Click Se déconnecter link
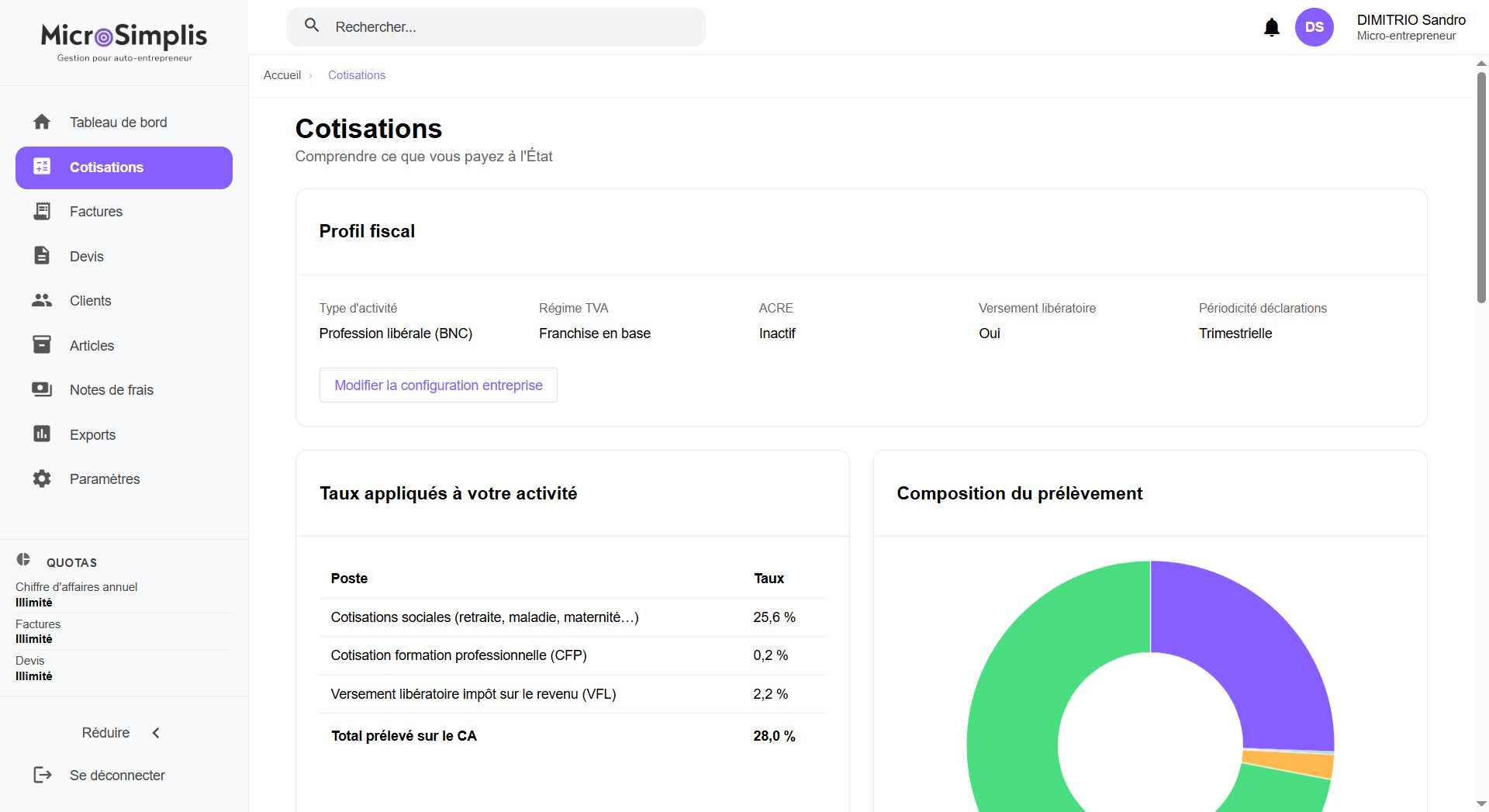 [x=117, y=776]
